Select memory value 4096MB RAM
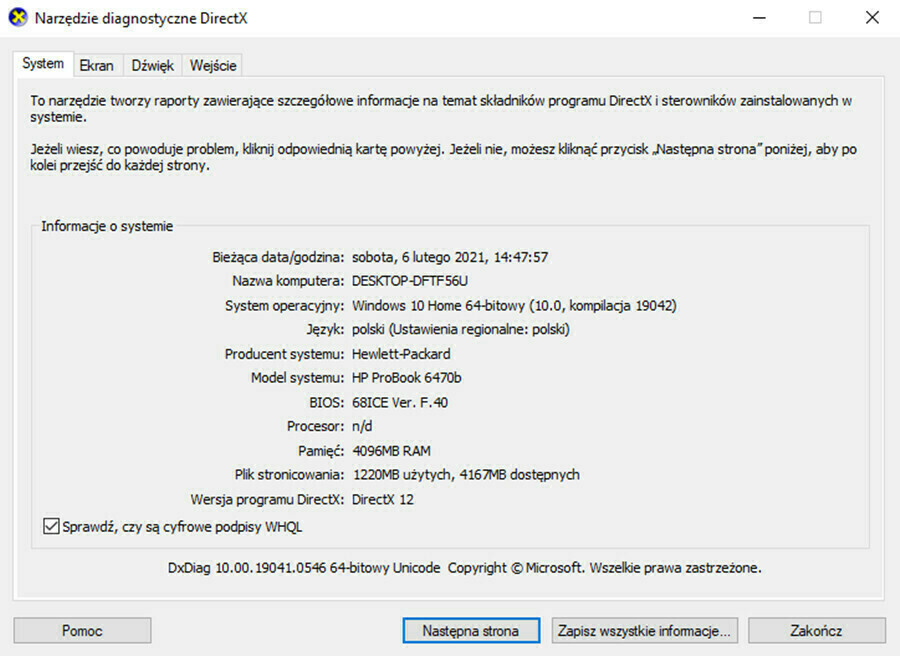Viewport: 900px width, 656px height. [x=391, y=451]
